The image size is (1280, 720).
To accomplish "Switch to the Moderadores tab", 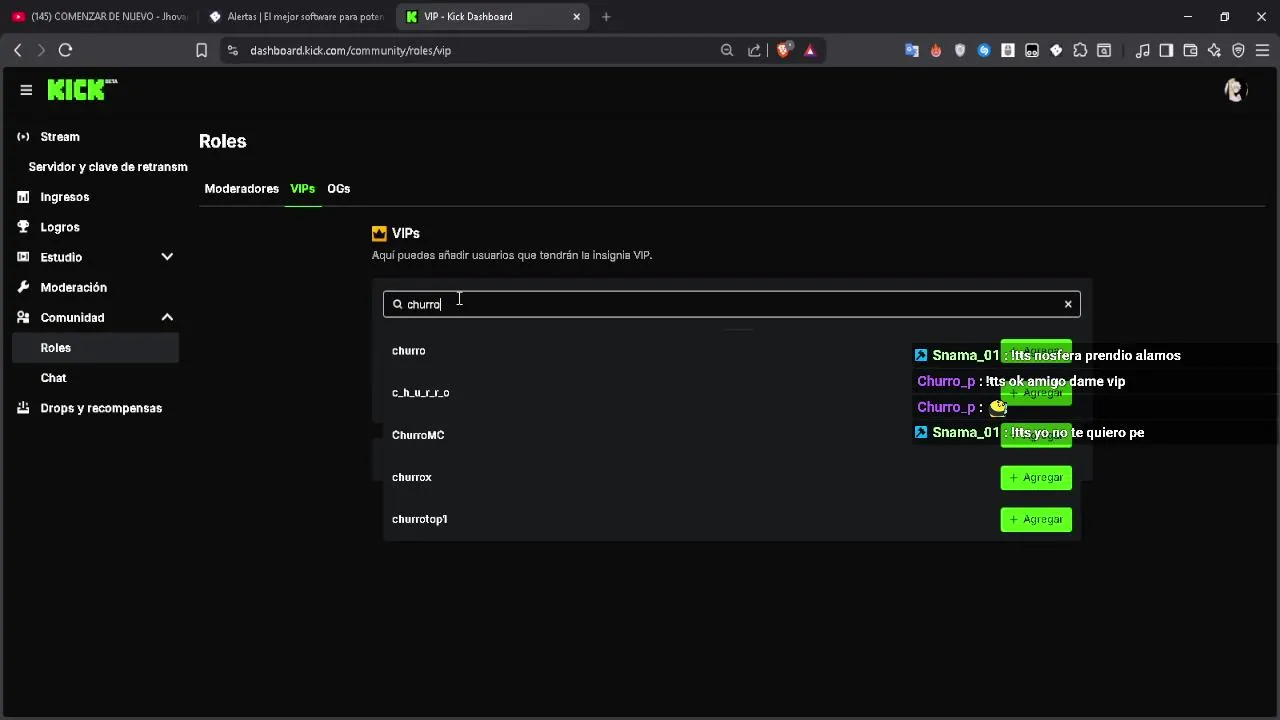I will coord(241,189).
